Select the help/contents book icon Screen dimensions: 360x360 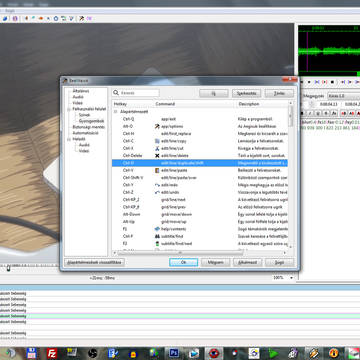[157, 229]
